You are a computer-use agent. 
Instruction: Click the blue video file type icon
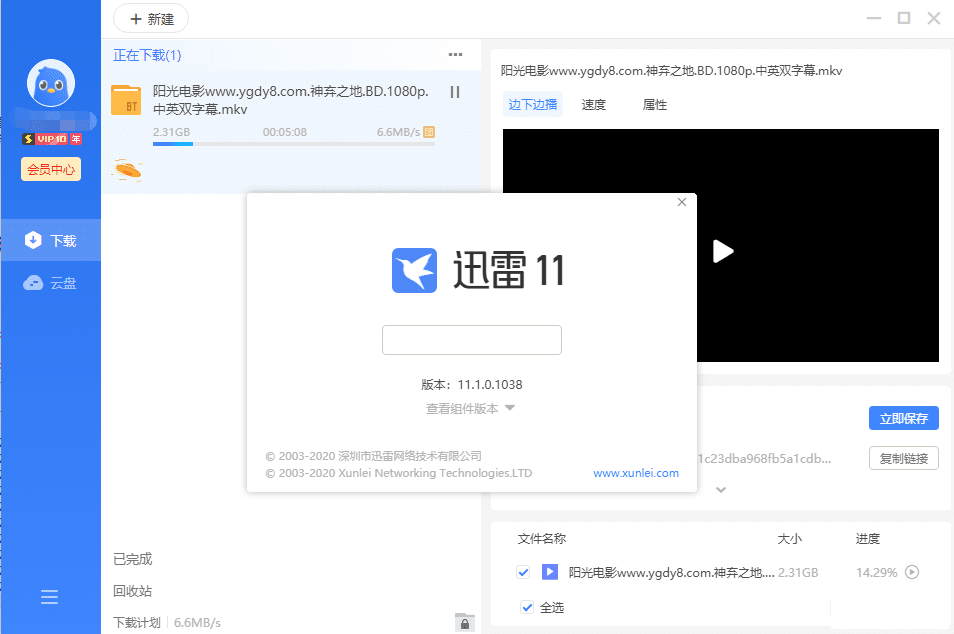[549, 572]
